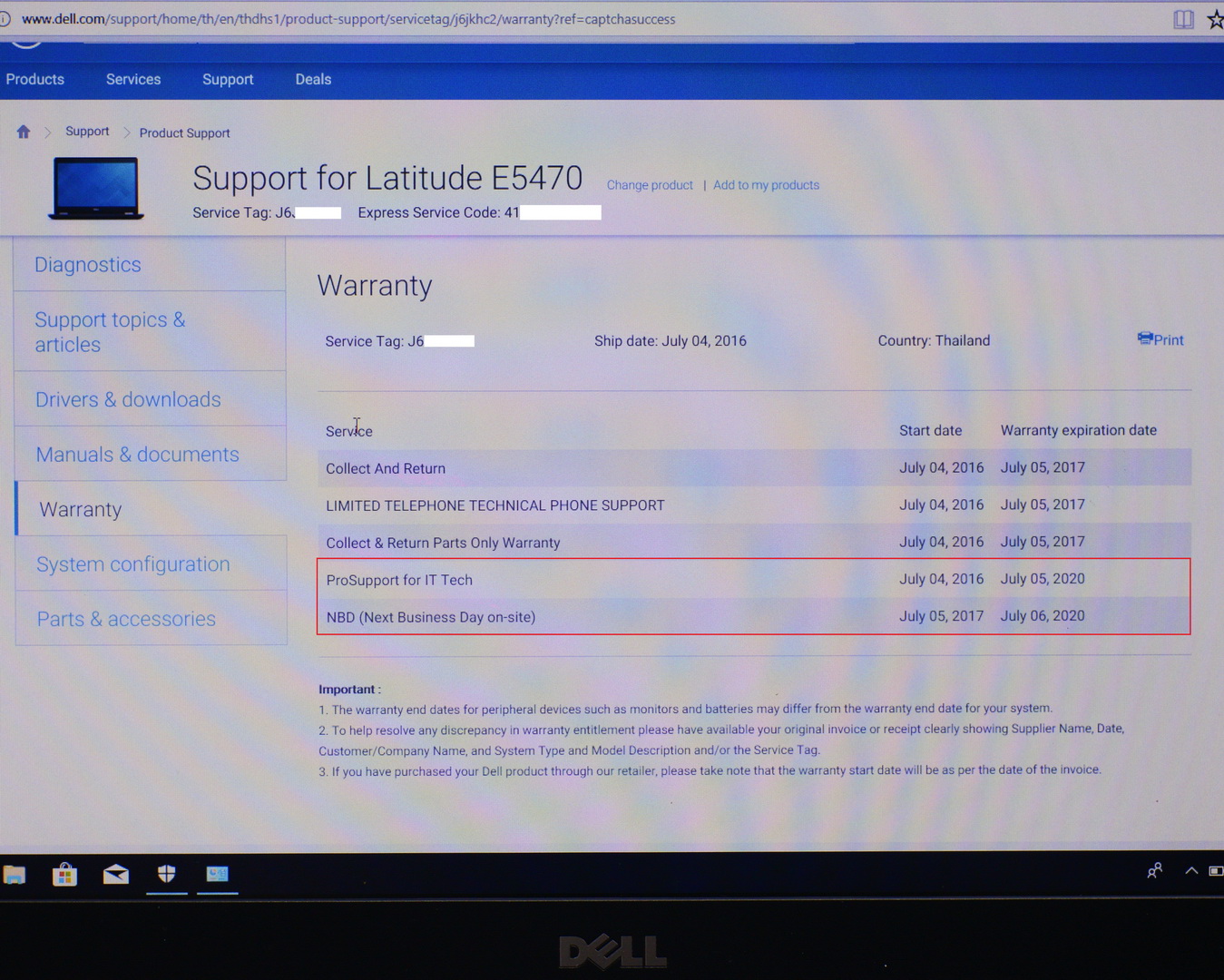
Task: Click the Change product link
Action: click(650, 185)
